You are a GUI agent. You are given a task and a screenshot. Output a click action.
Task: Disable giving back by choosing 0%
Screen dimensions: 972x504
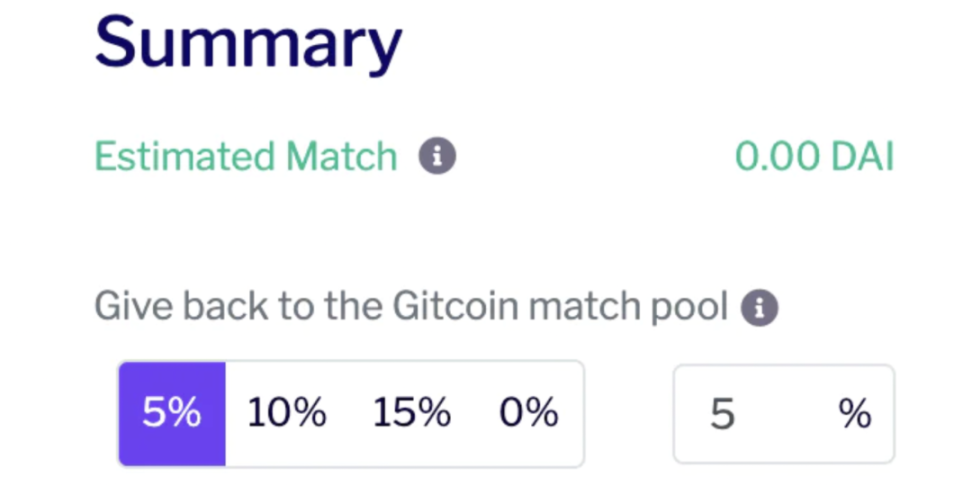[x=529, y=413]
